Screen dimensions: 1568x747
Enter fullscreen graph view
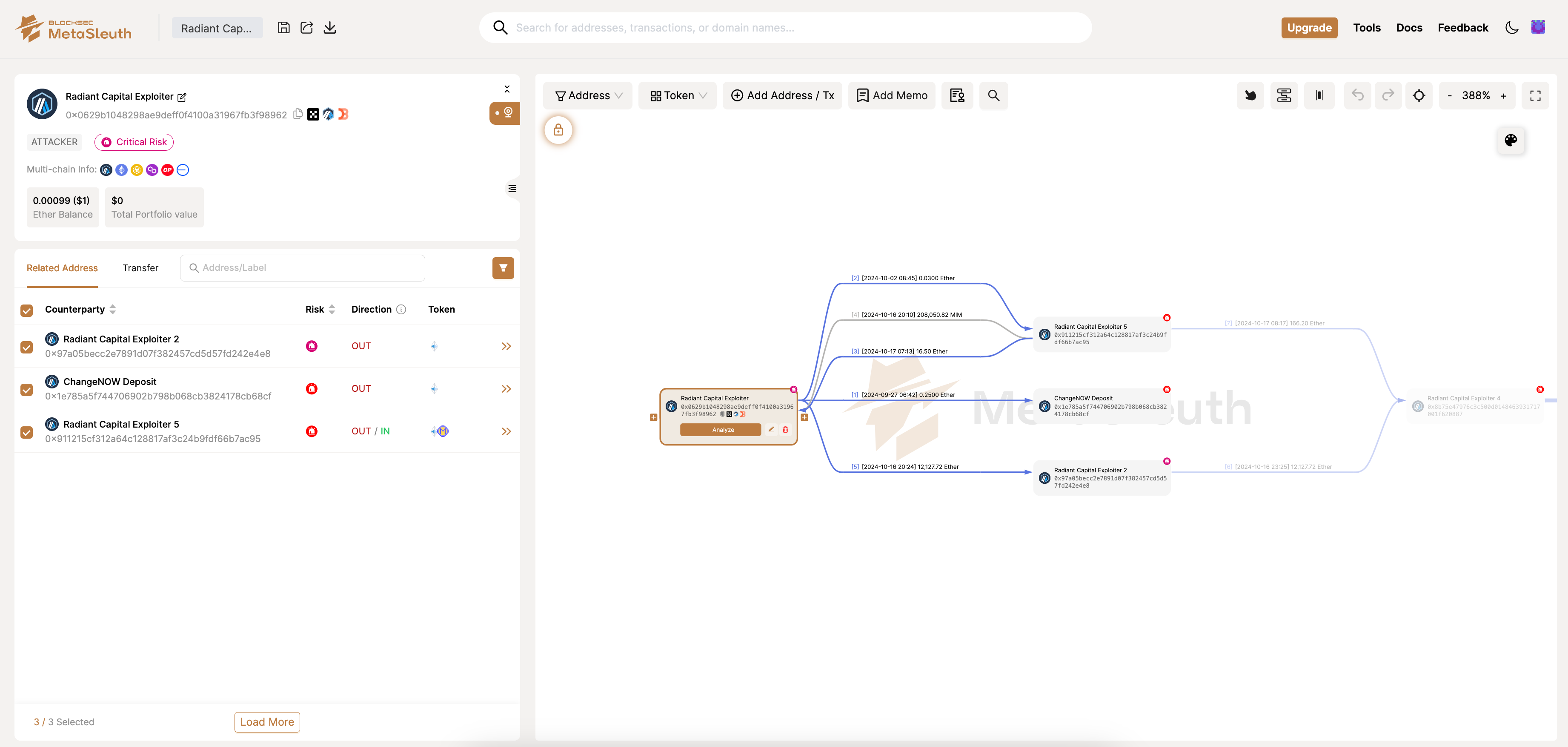[1534, 95]
